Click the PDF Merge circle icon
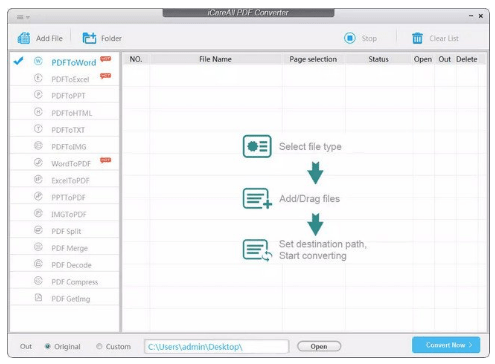The height and width of the screenshot is (364, 495). (38, 247)
